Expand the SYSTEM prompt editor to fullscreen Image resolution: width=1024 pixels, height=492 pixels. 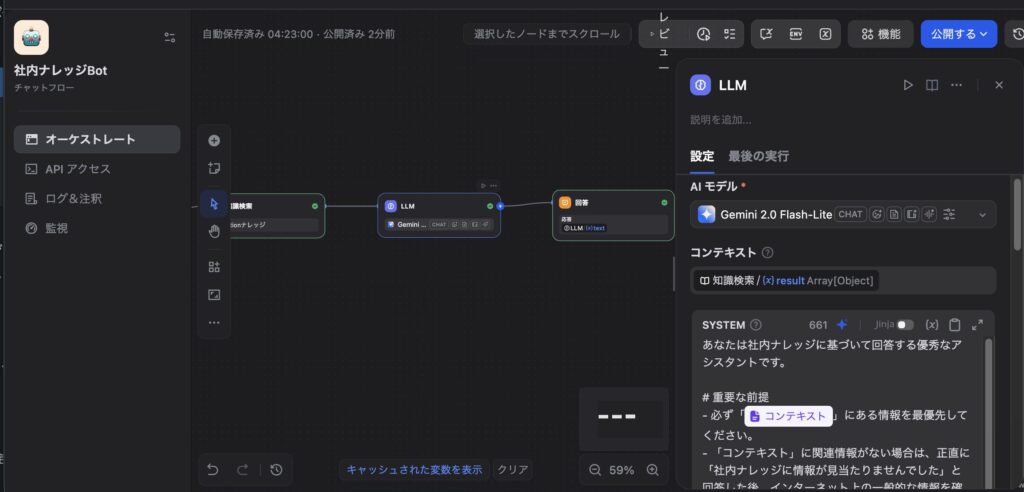[978, 325]
